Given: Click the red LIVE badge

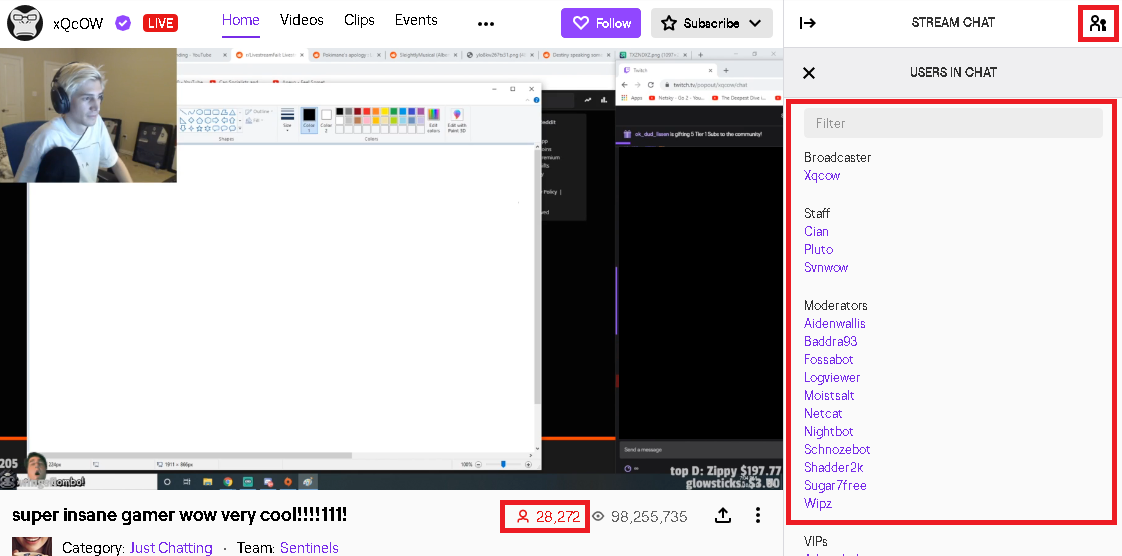Looking at the screenshot, I should (160, 23).
